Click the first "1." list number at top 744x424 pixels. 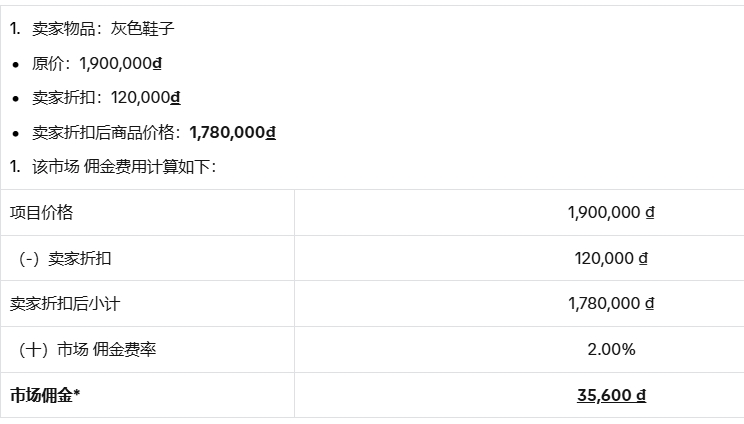coord(15,29)
